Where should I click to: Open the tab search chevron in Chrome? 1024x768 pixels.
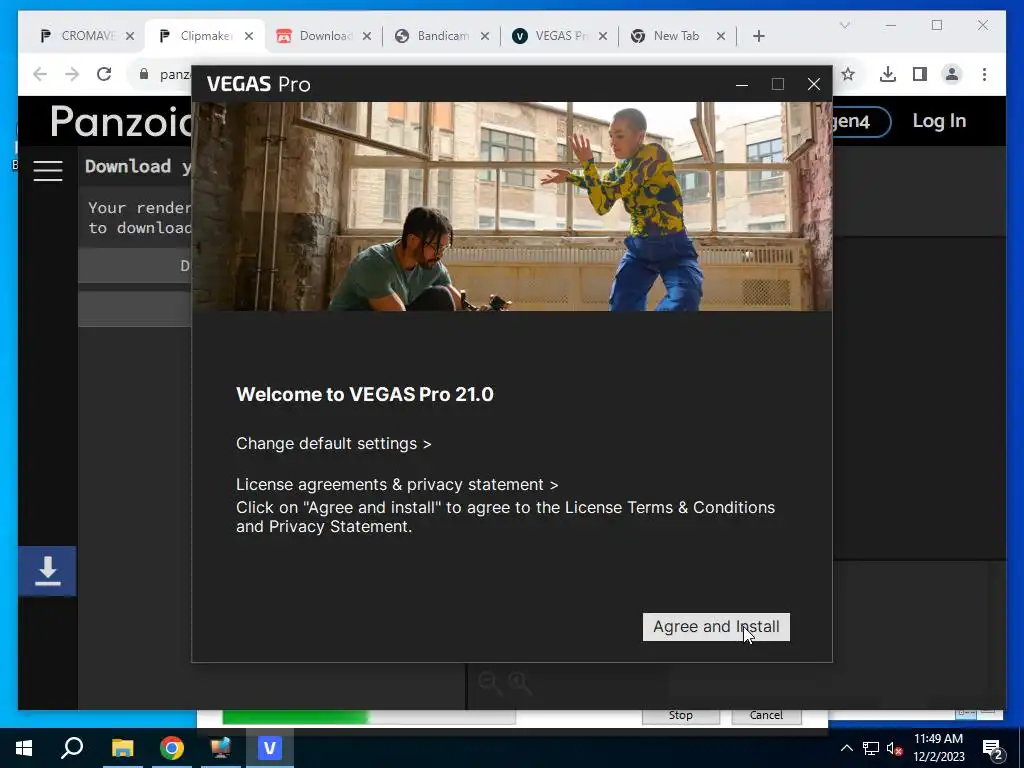(x=844, y=25)
